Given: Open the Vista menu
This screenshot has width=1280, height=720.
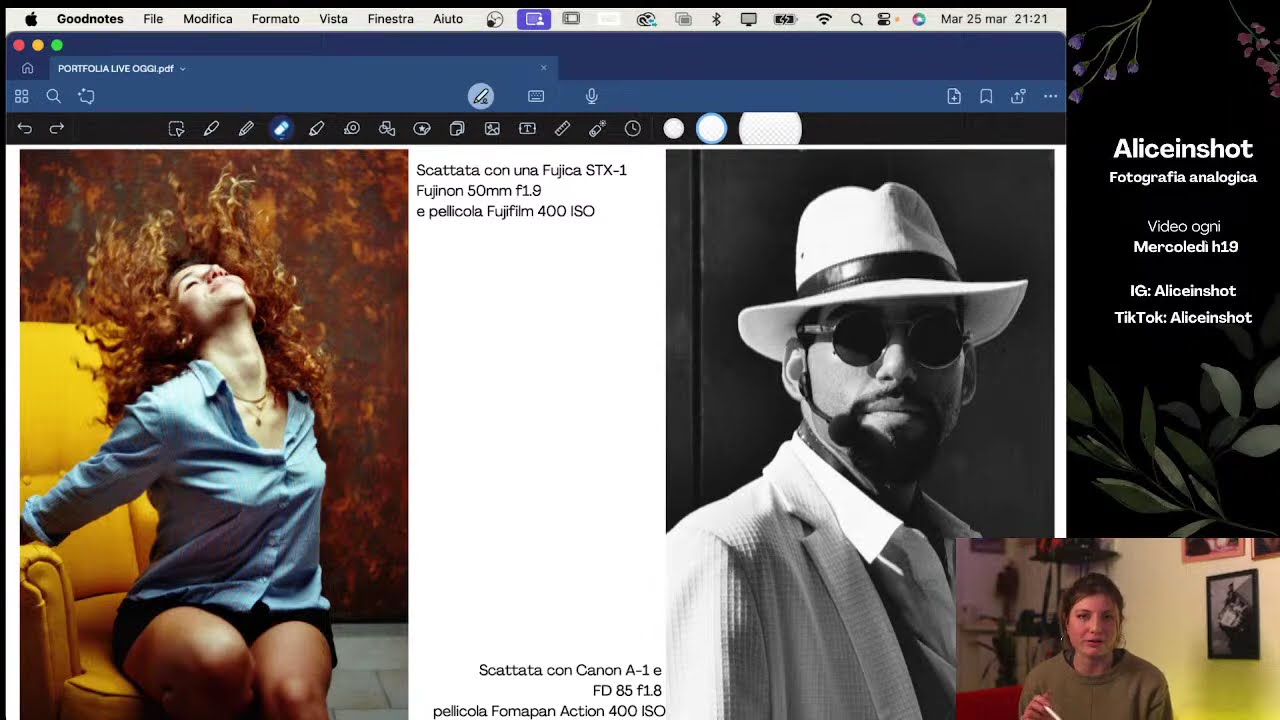Looking at the screenshot, I should pos(333,19).
